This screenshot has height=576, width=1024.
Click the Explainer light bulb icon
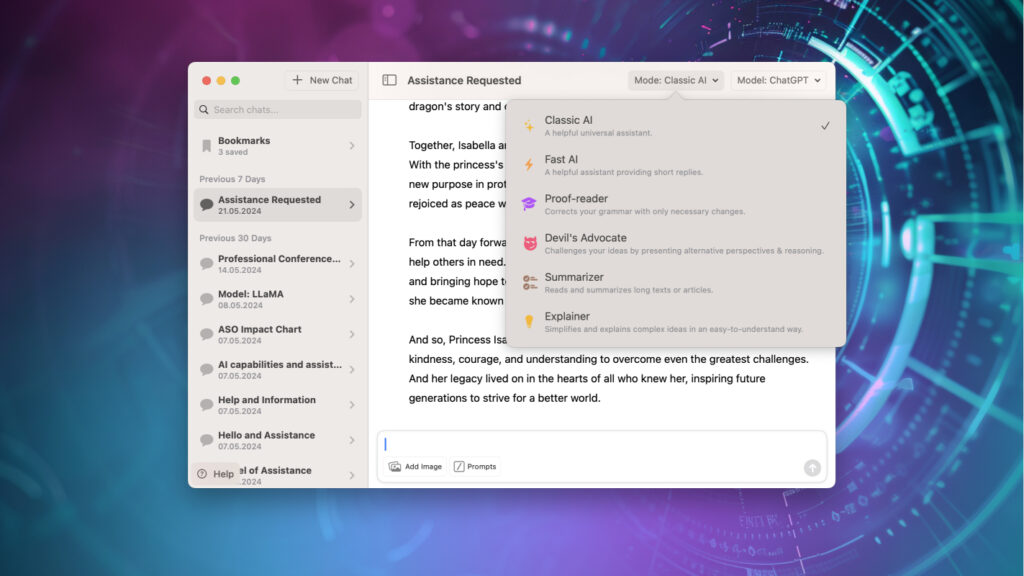point(529,321)
